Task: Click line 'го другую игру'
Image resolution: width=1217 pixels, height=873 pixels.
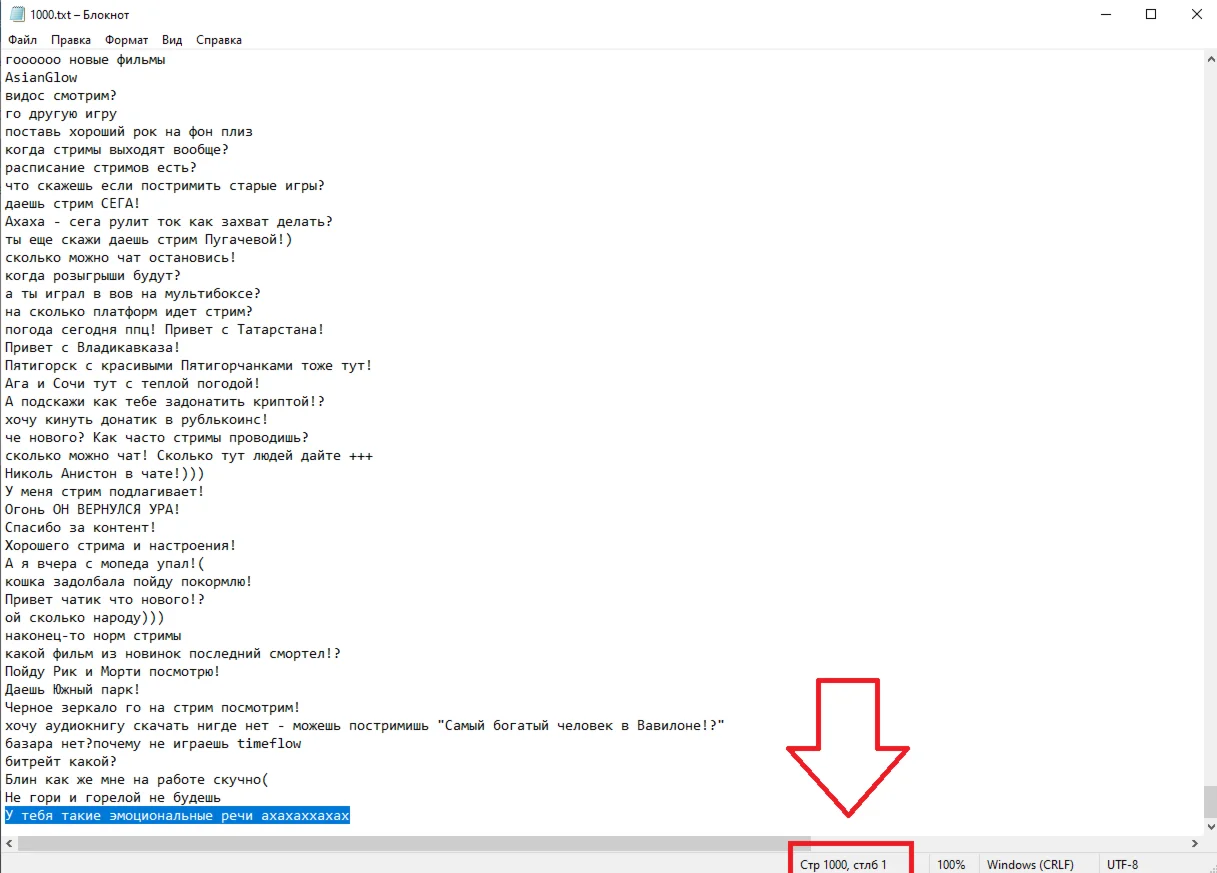Action: [x=61, y=113]
